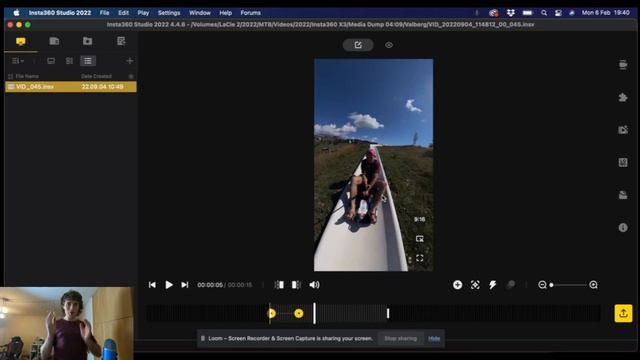
Task: Mute the audio volume
Action: pos(314,285)
